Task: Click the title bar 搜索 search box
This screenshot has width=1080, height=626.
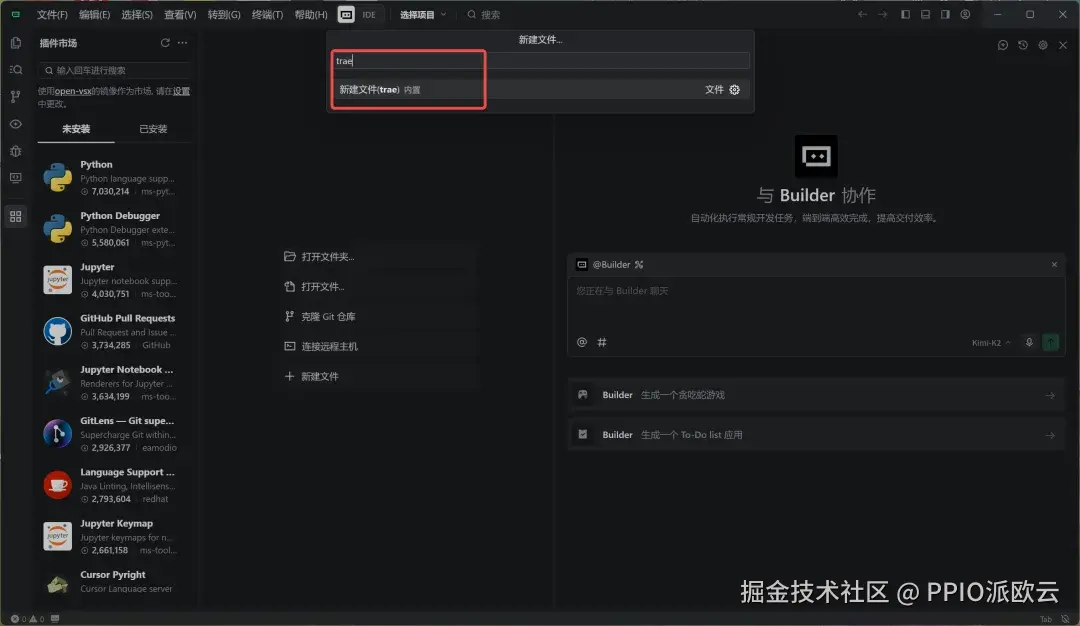Action: (484, 14)
